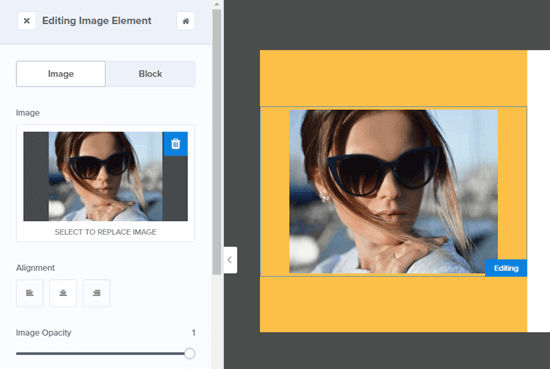Screen dimensions: 550x369
Task: Switch to the Image tab
Action: [61, 74]
